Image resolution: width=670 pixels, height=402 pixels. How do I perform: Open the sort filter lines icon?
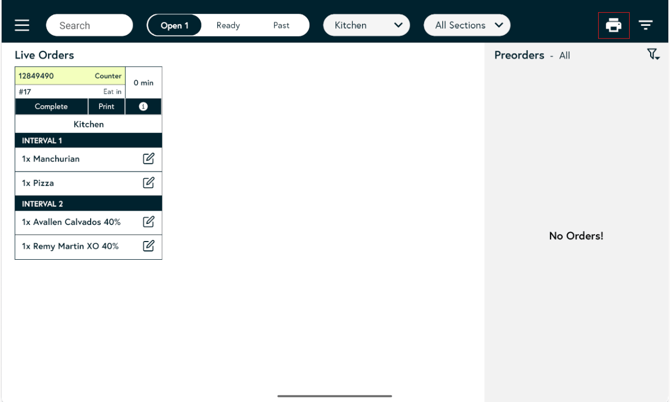pyautogui.click(x=646, y=25)
